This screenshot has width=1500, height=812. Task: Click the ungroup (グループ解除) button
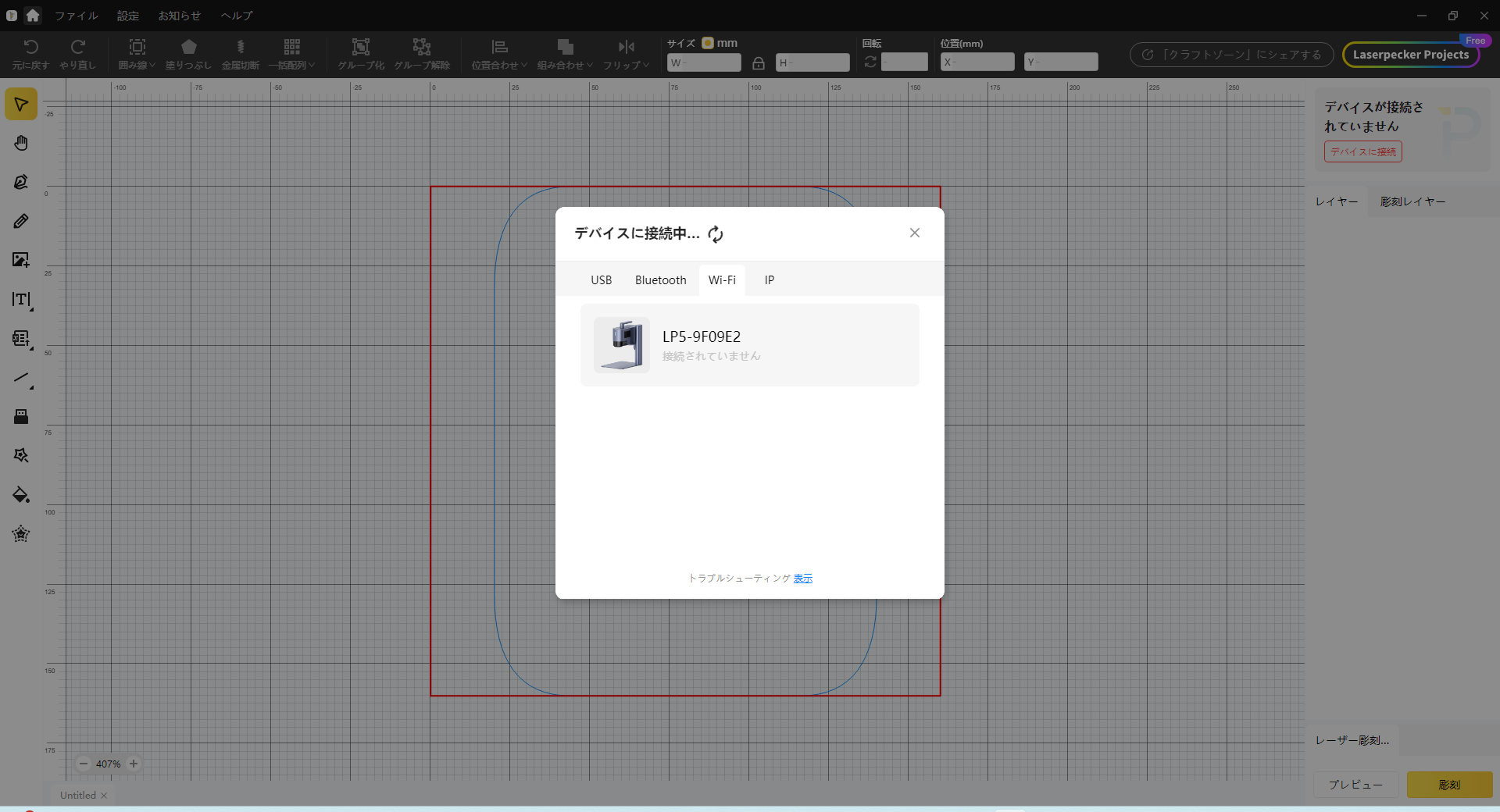422,54
